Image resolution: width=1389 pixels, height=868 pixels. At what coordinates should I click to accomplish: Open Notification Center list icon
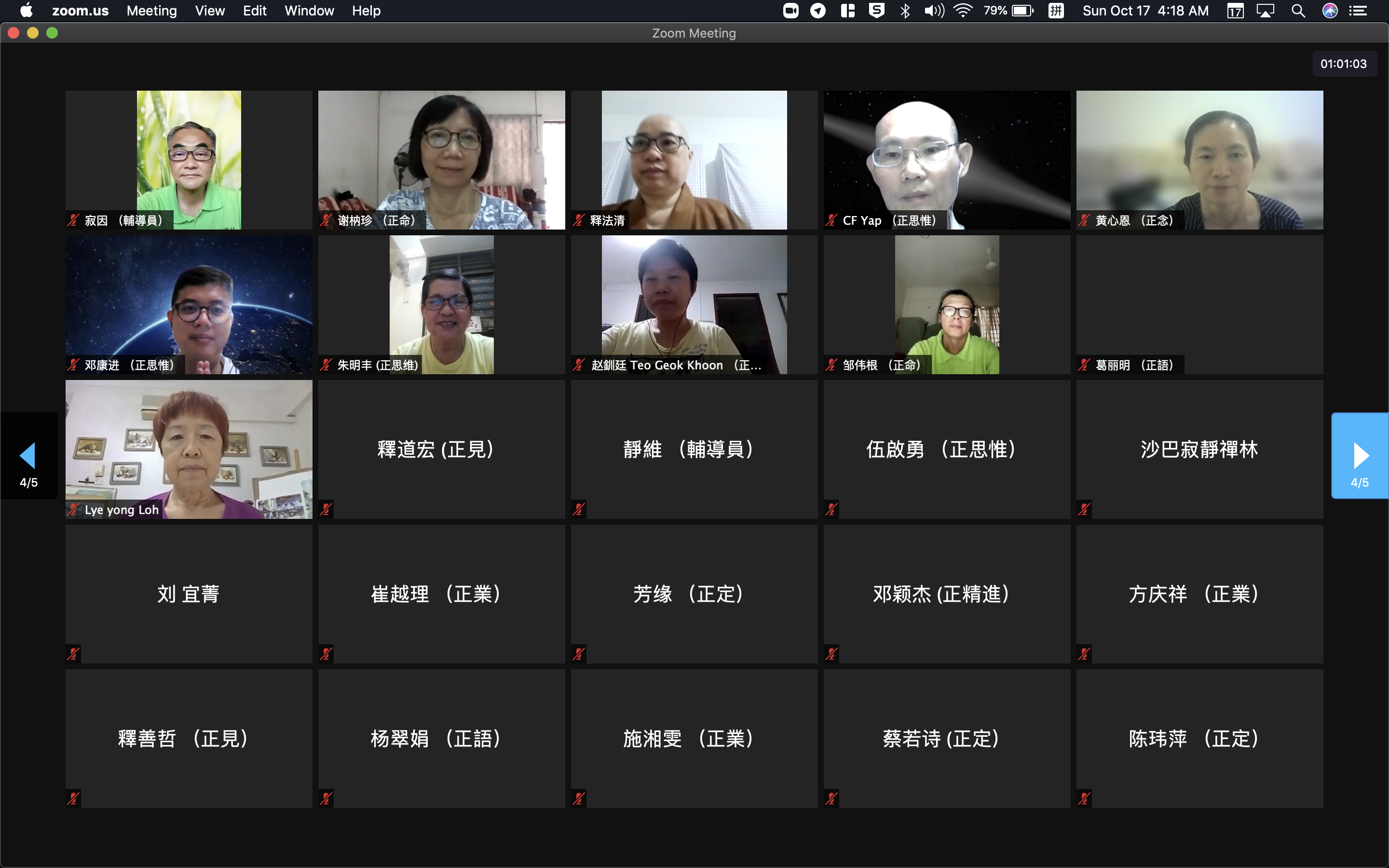pyautogui.click(x=1358, y=11)
